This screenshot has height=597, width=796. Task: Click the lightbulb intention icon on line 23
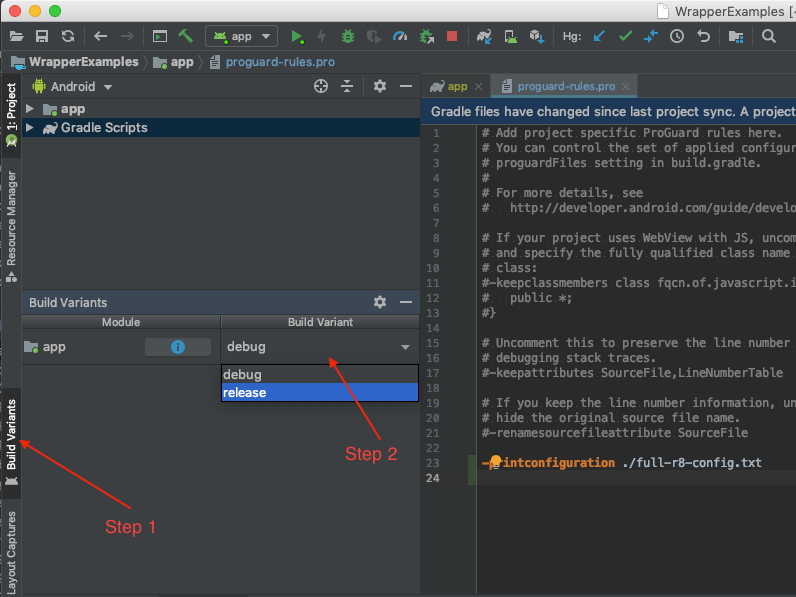(495, 461)
